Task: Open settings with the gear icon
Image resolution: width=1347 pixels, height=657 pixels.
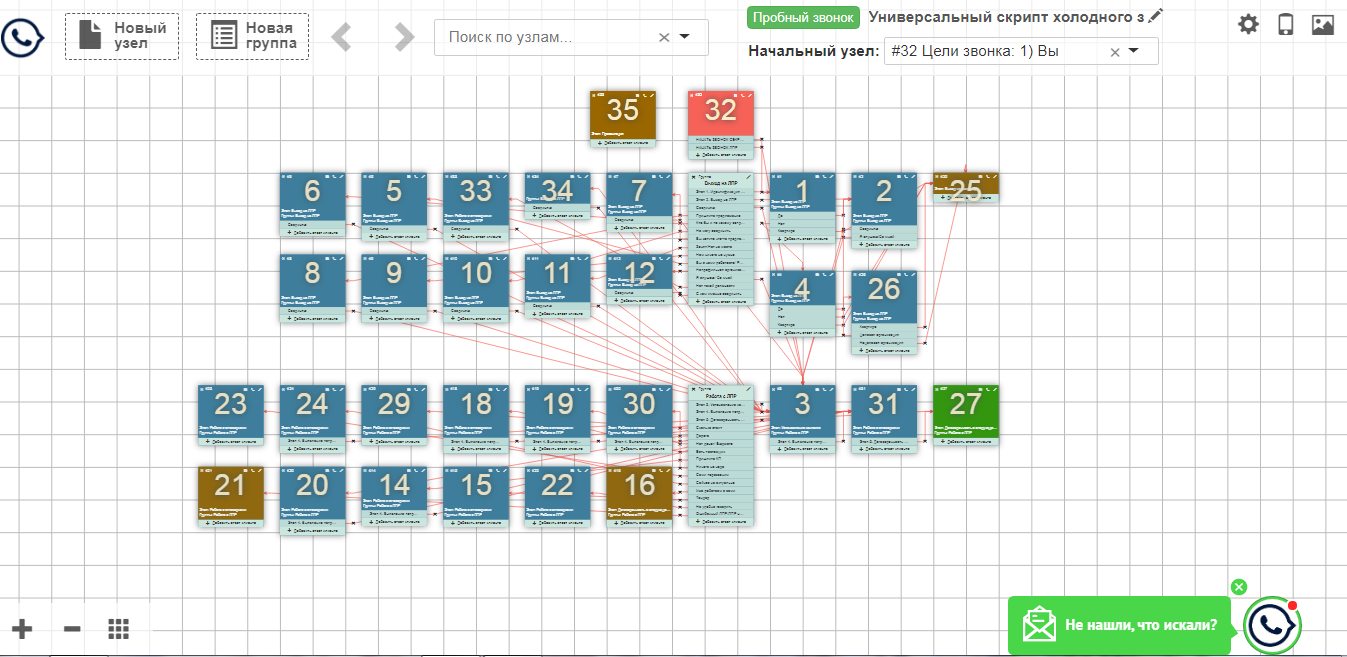Action: click(1248, 24)
